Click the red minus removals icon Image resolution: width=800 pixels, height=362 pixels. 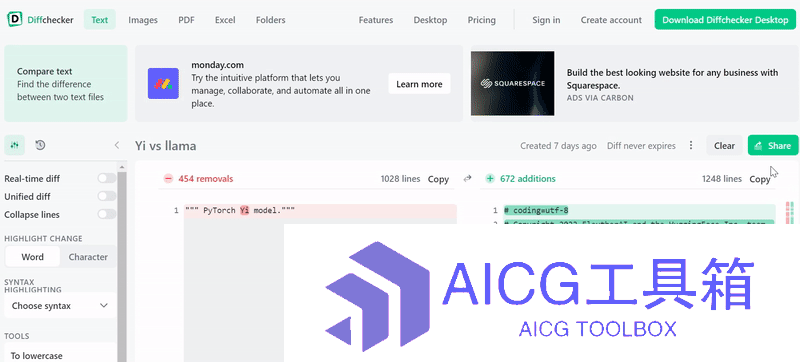pyautogui.click(x=168, y=178)
